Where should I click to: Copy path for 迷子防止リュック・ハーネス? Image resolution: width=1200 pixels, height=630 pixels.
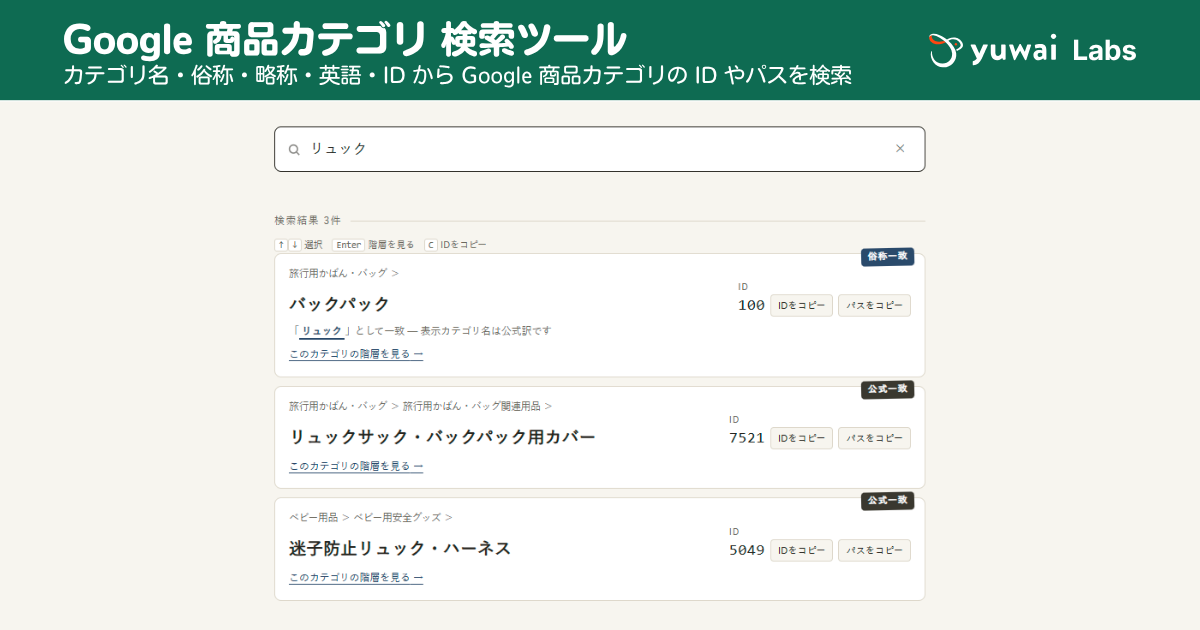pos(874,550)
